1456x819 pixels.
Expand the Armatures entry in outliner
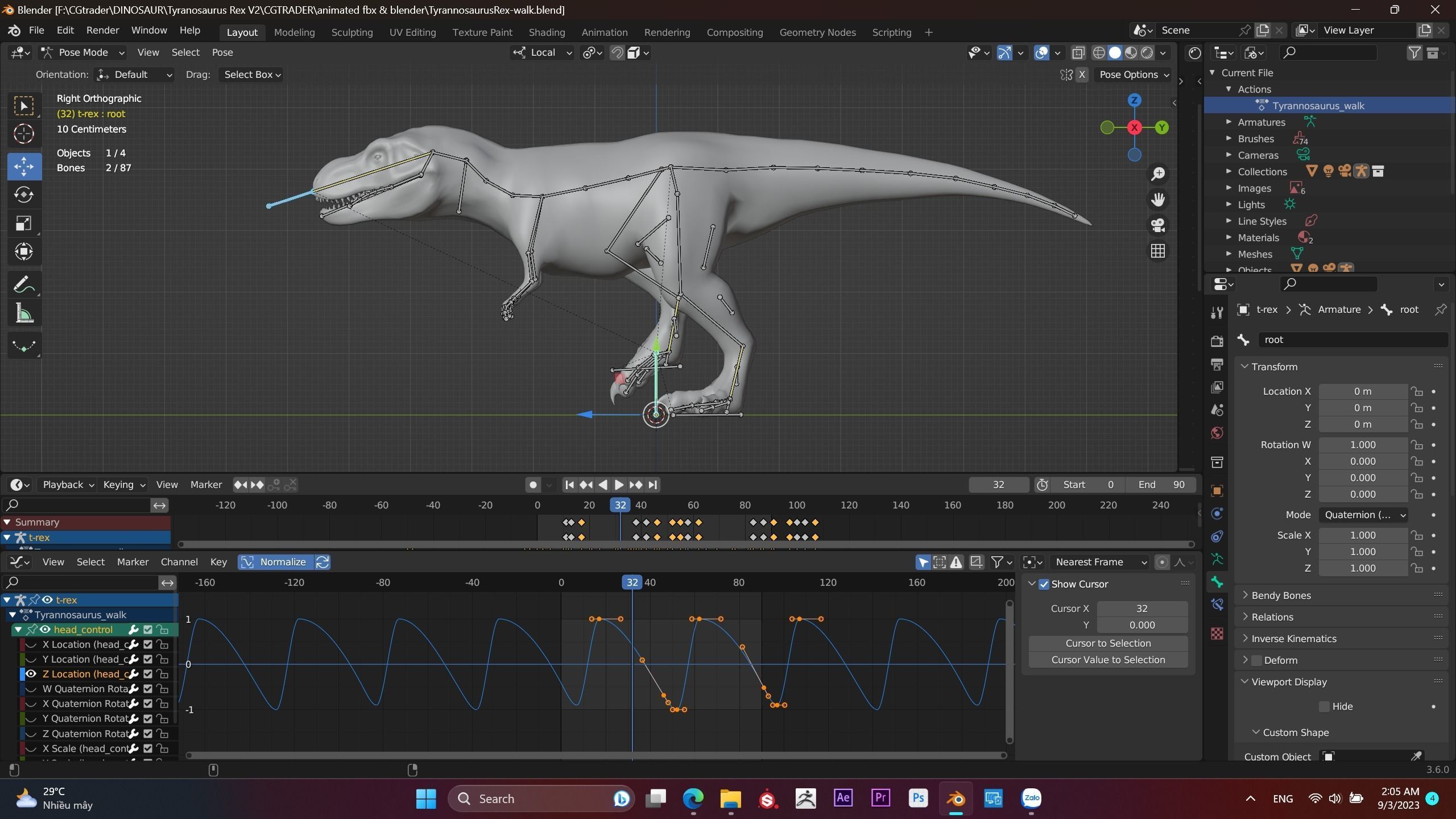1229,122
